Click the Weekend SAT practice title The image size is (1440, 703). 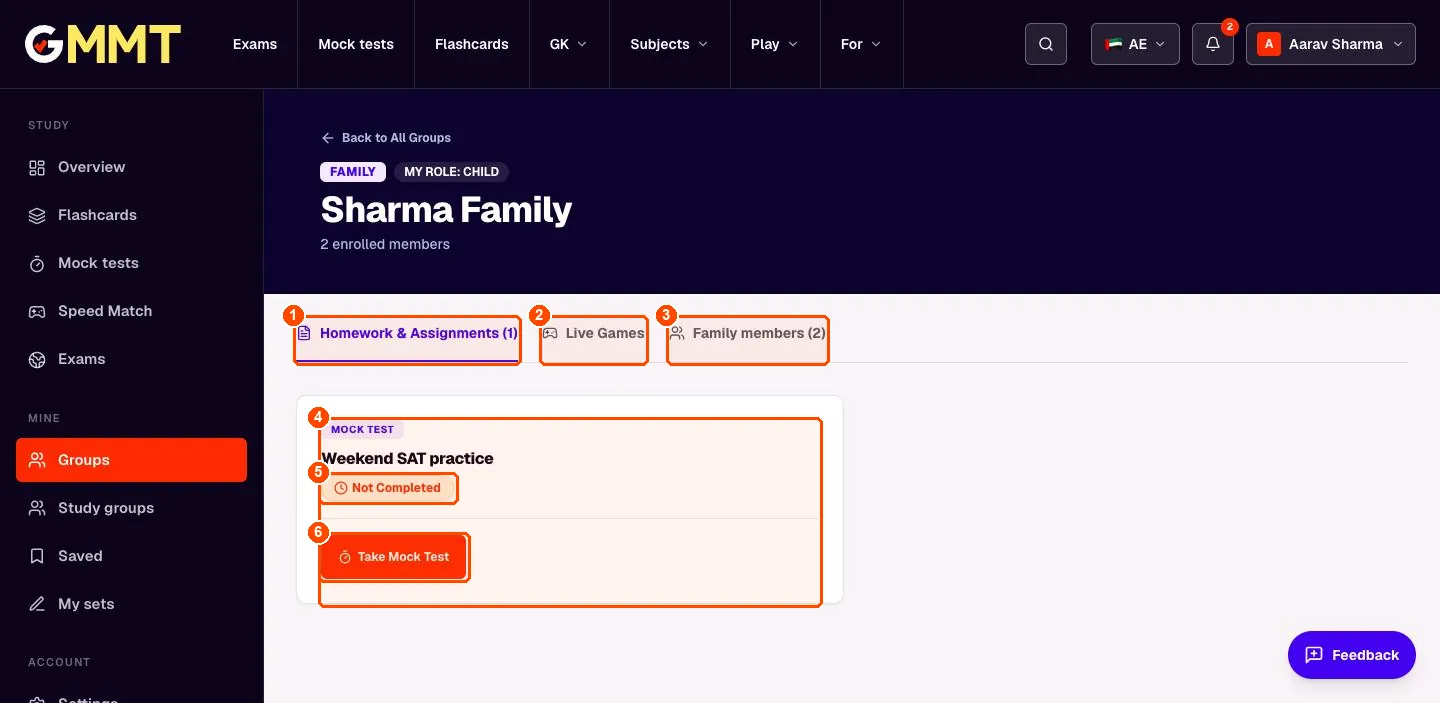coord(407,458)
